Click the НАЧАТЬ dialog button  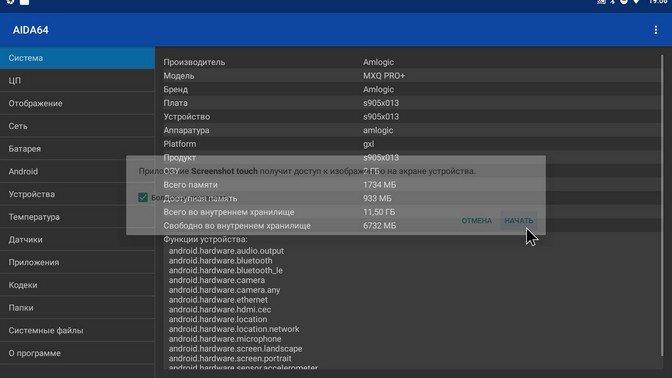coord(519,221)
